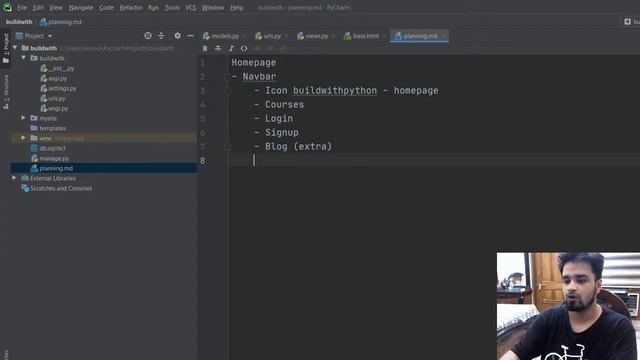Select __init__.py in project tree
Viewport: 640px width, 360px height.
pos(57,68)
